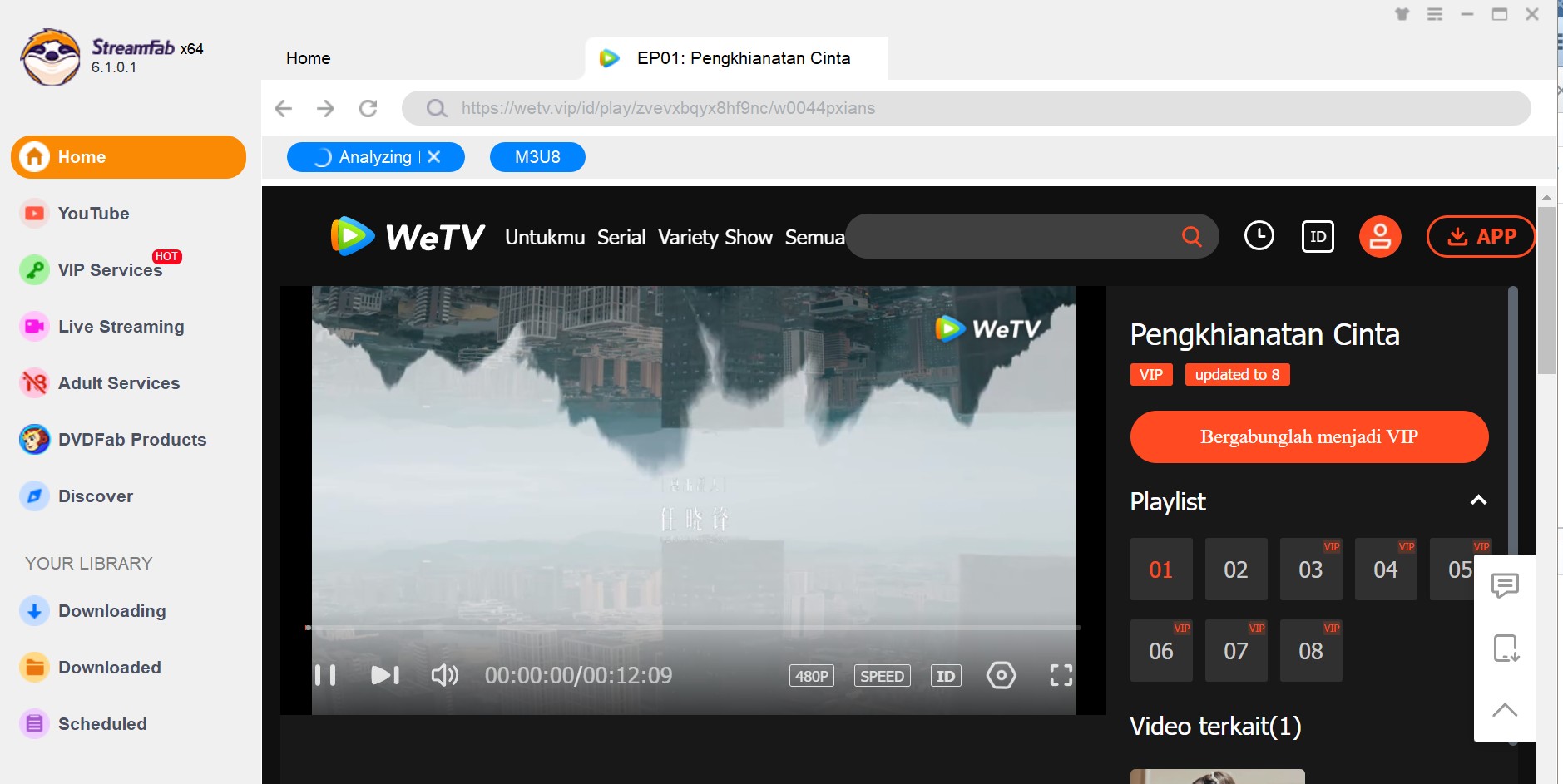Select episode 06 in playlist
The height and width of the screenshot is (784, 1563).
coord(1161,651)
